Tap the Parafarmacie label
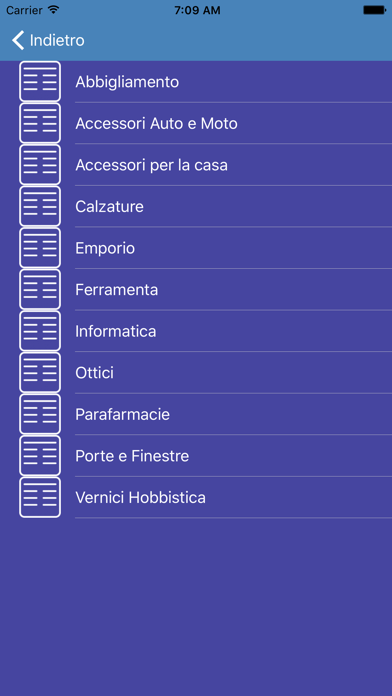 (x=123, y=415)
